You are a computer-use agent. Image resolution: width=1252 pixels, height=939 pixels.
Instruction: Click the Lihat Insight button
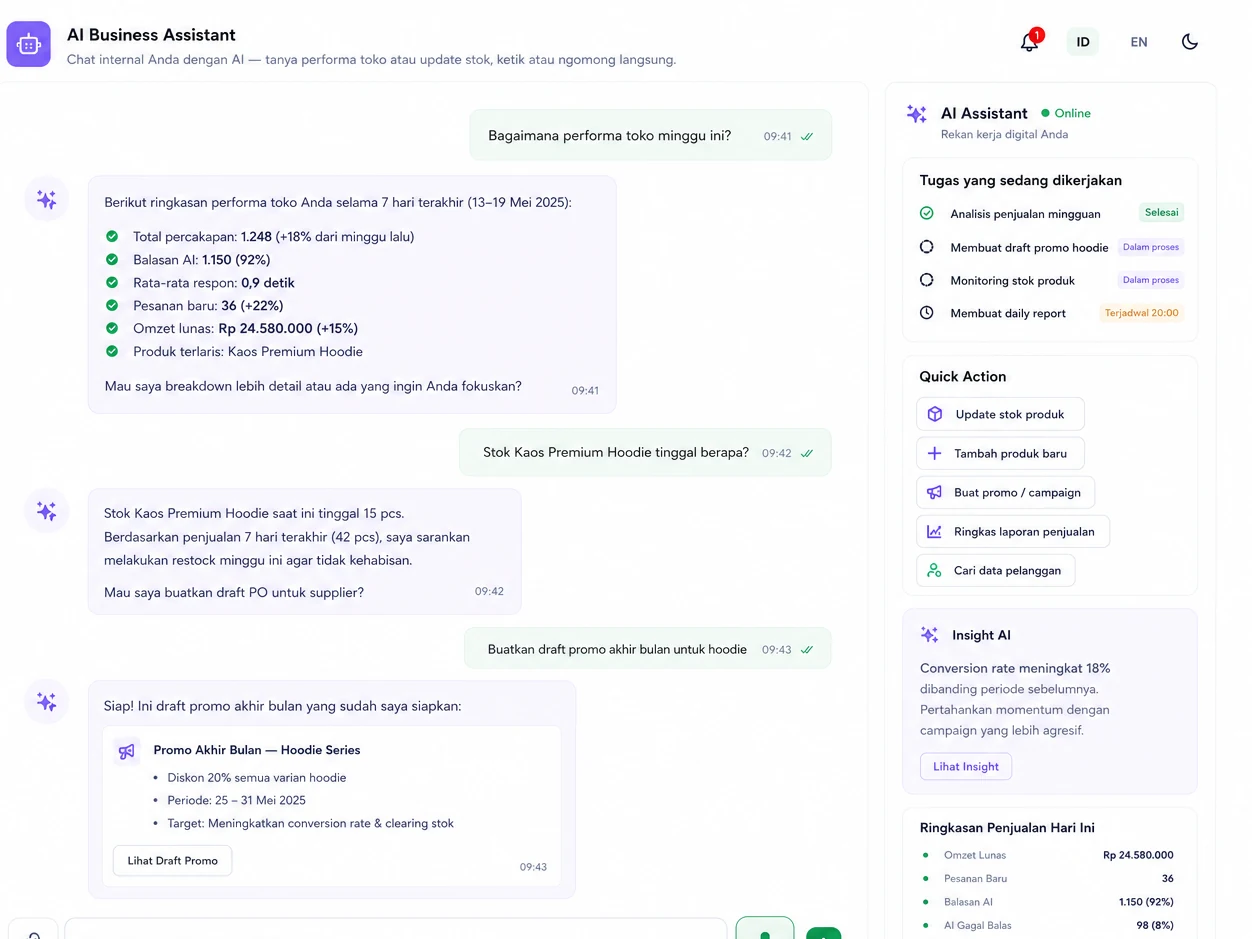click(966, 766)
